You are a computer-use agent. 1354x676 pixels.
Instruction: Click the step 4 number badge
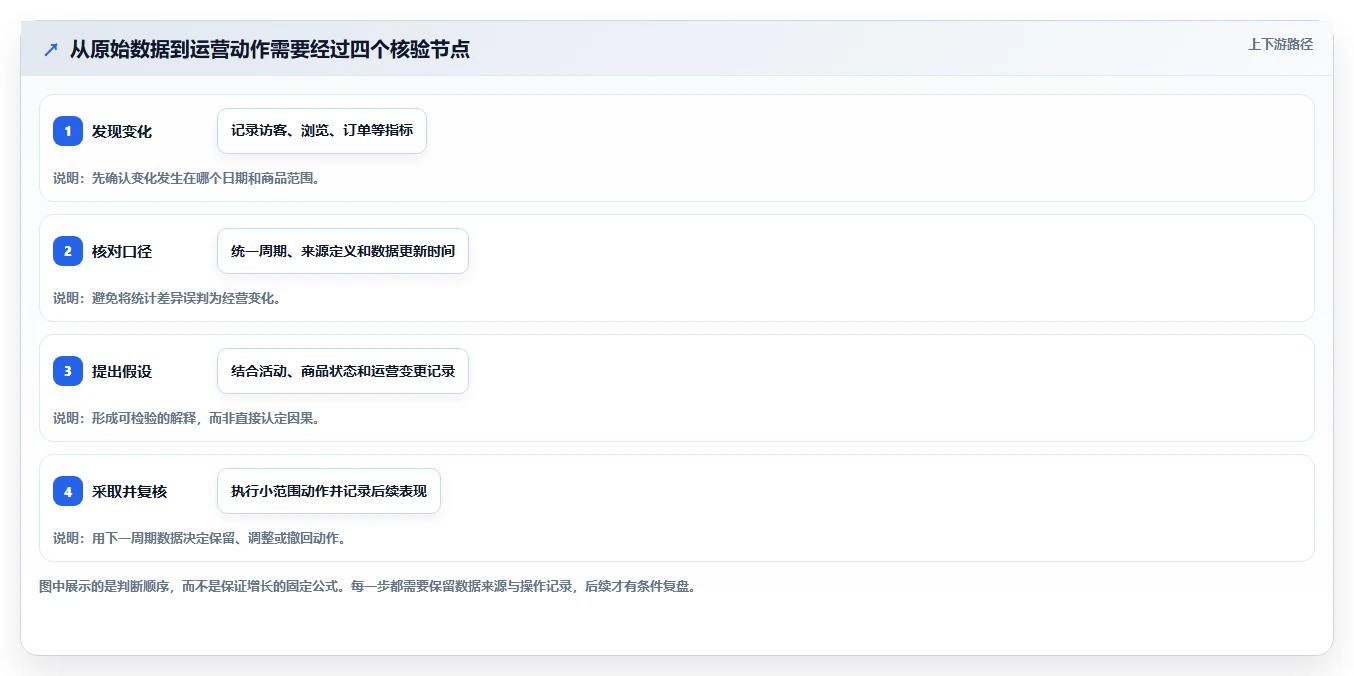tap(68, 491)
